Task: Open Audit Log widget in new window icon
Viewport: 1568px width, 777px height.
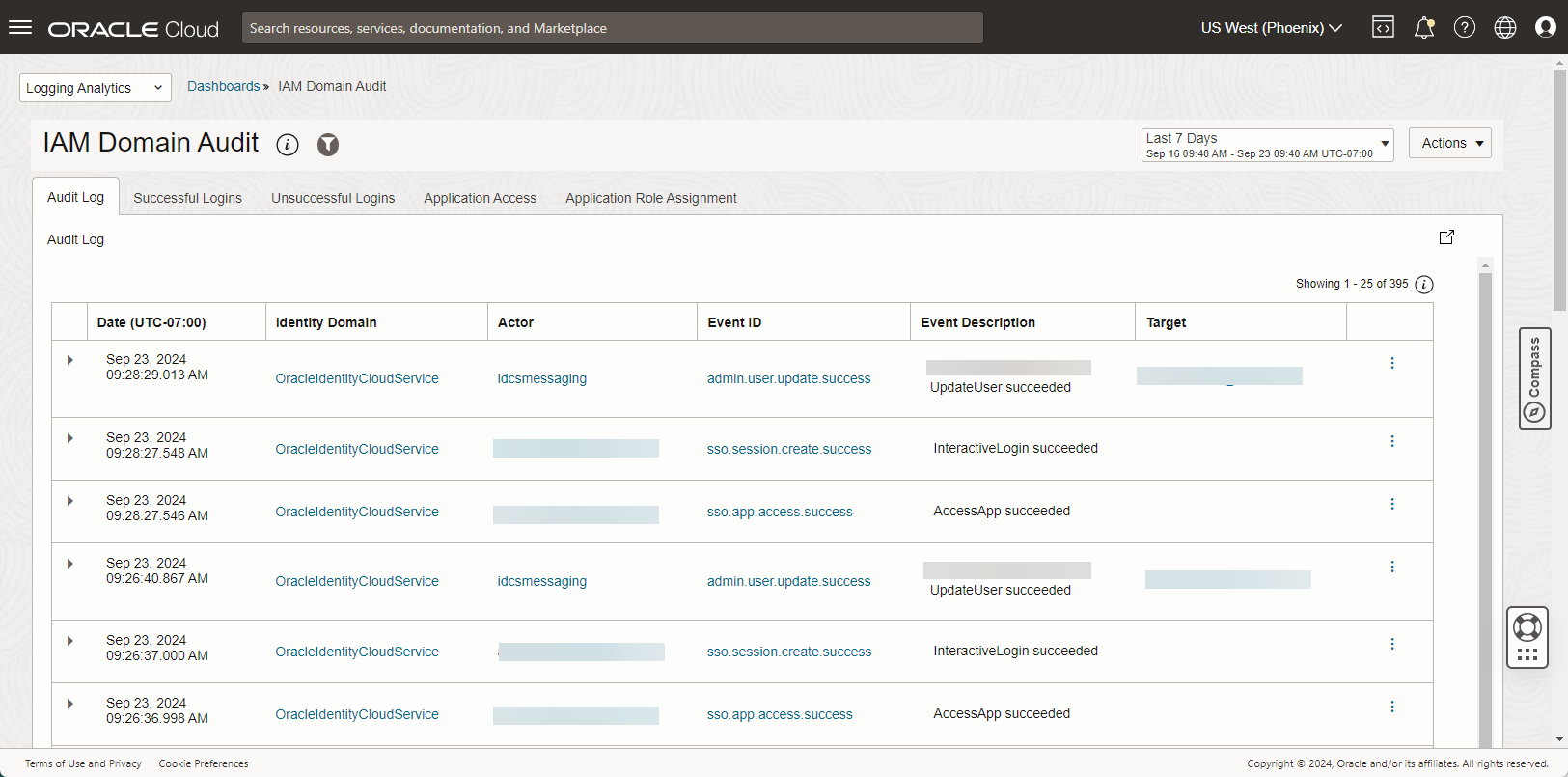Action: click(1446, 237)
